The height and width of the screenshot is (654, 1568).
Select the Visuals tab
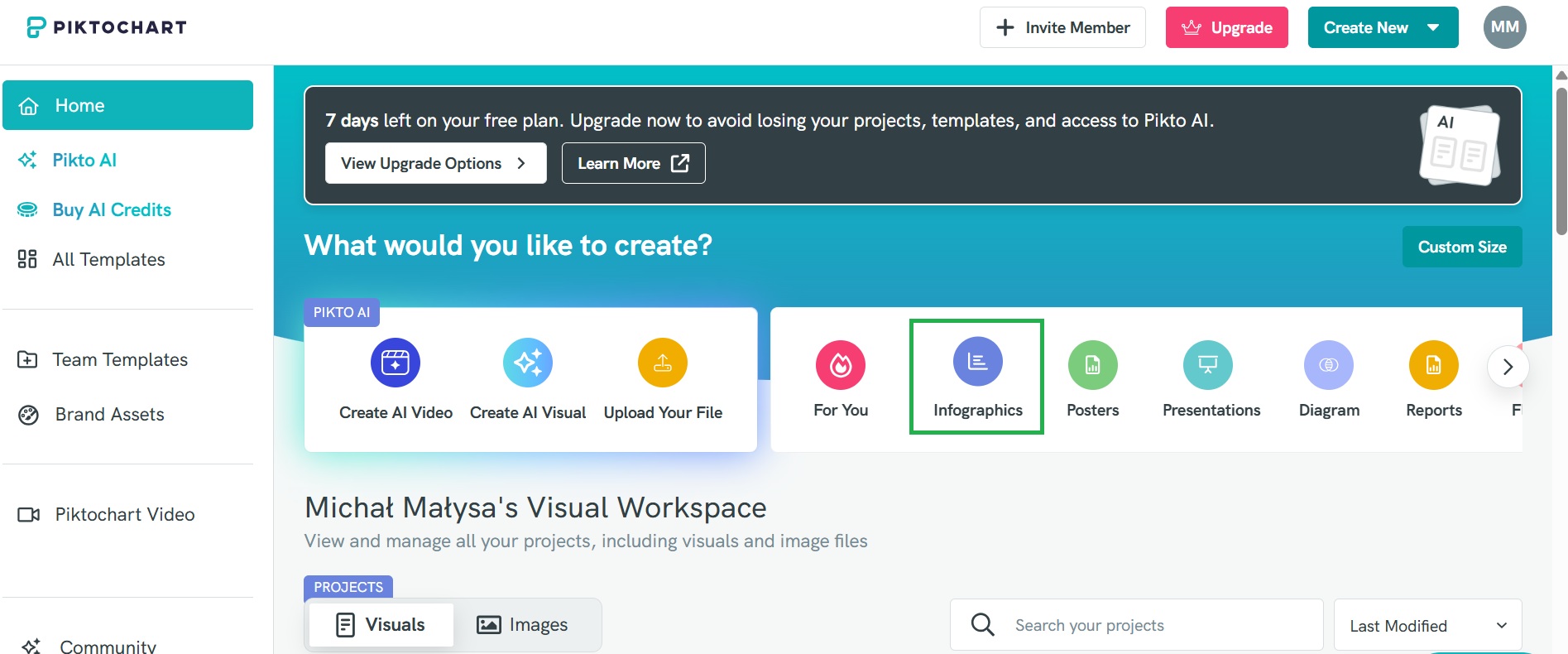pos(381,625)
